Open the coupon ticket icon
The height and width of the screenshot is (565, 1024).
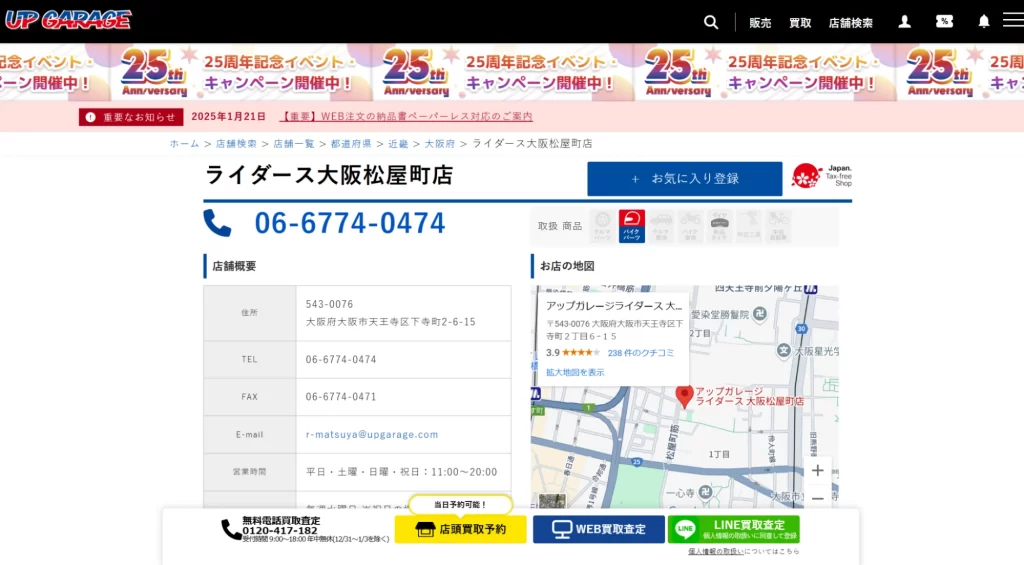[944, 22]
